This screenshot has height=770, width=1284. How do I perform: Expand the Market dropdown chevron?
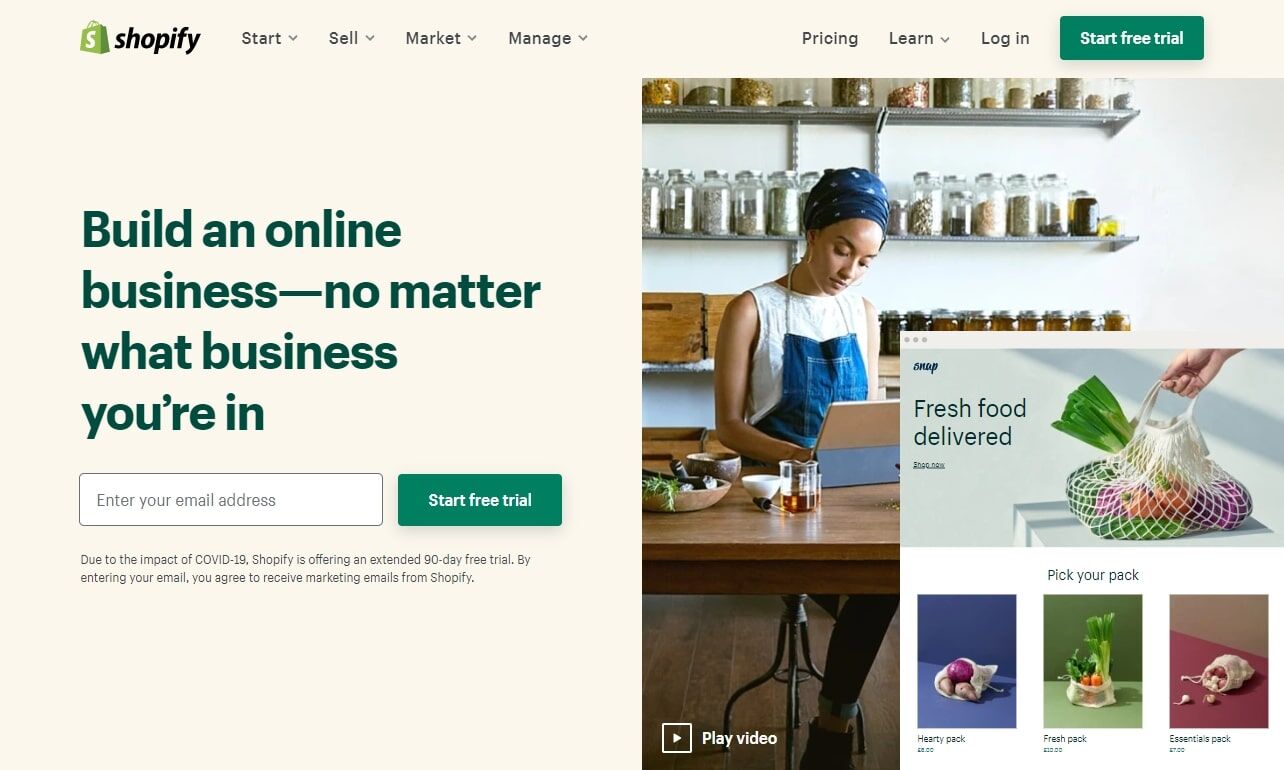point(472,38)
